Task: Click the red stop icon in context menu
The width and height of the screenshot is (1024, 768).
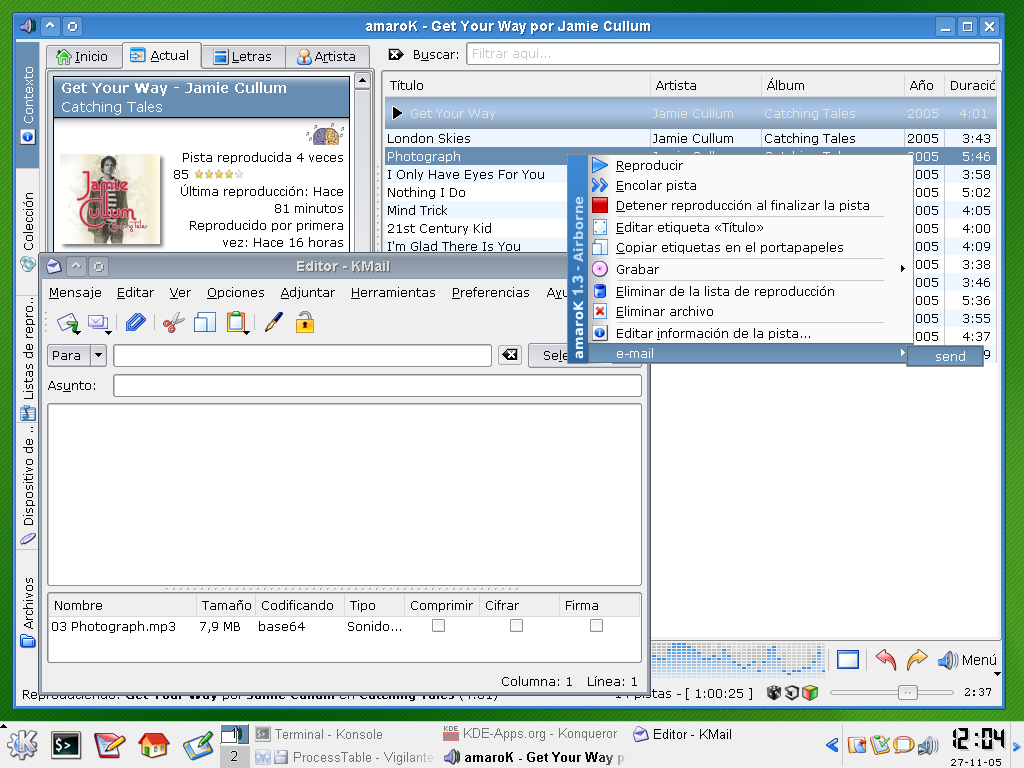Action: [600, 206]
